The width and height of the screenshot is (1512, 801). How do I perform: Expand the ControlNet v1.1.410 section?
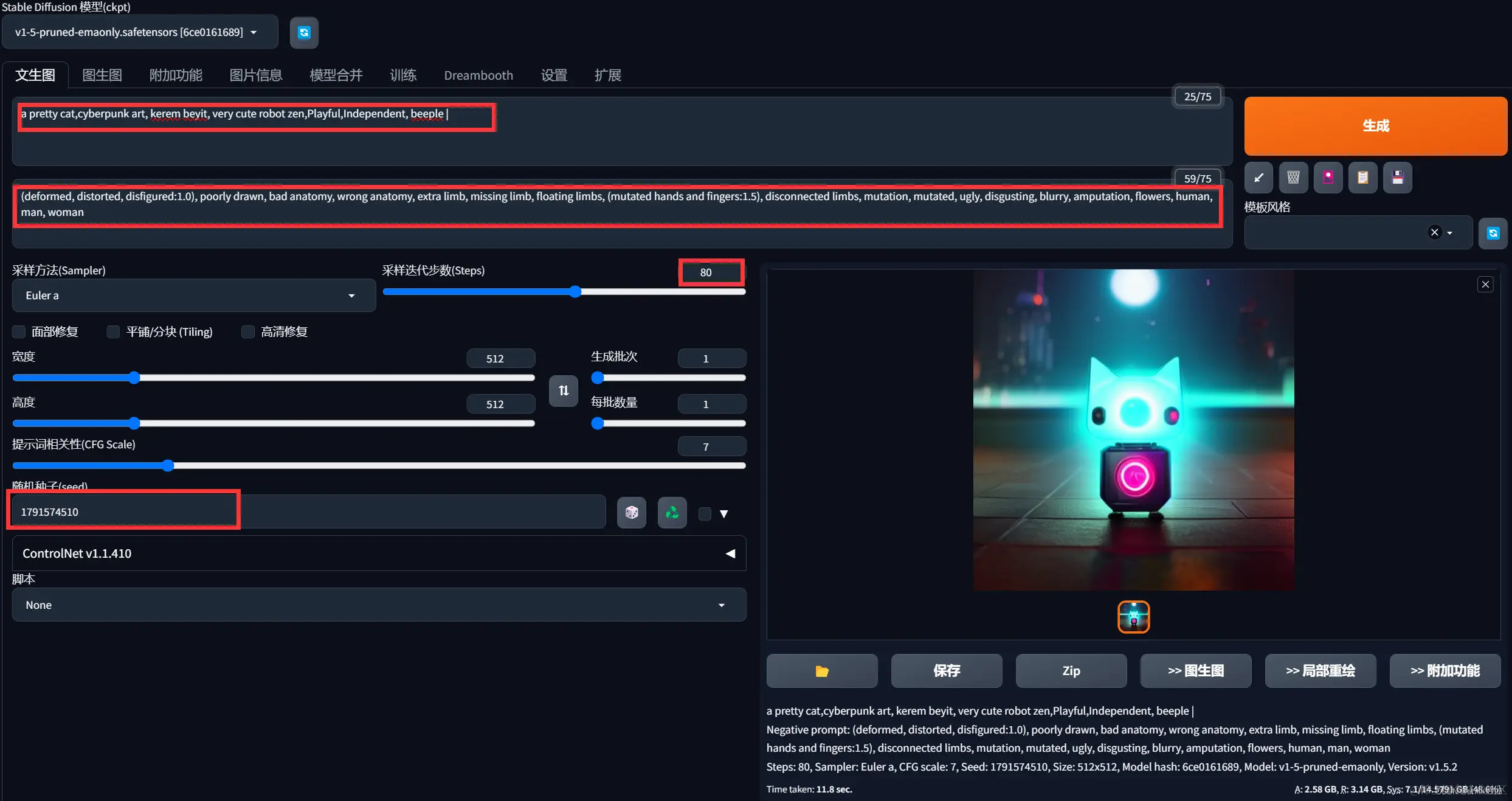(x=378, y=553)
